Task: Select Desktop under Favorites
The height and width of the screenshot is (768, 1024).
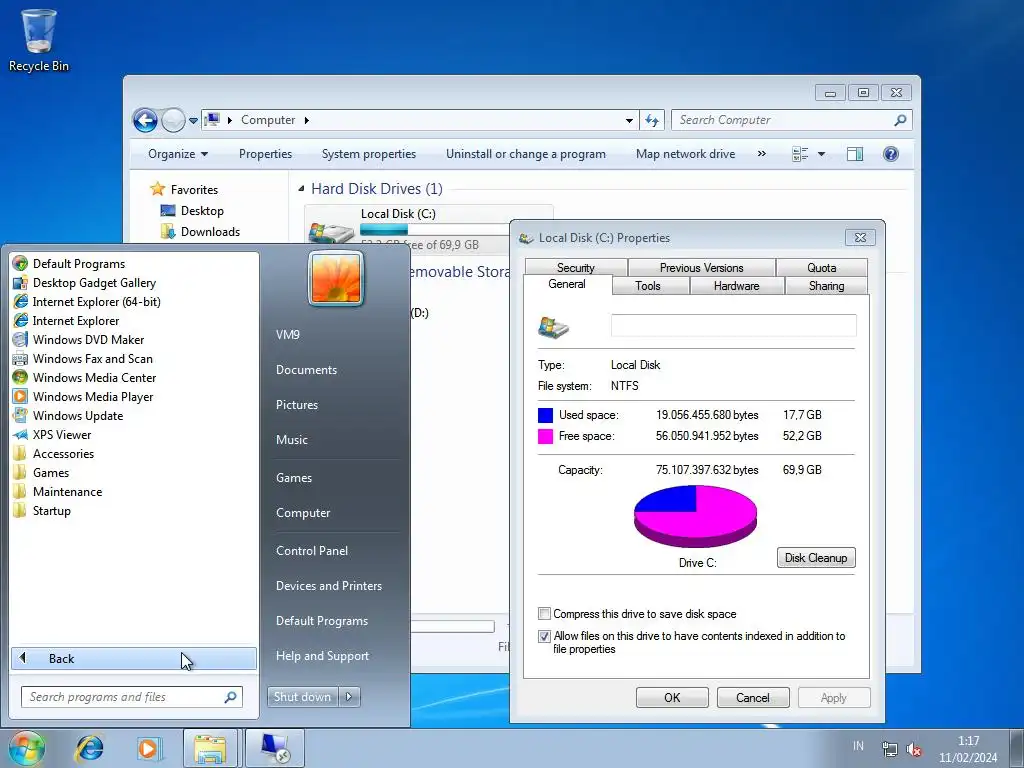Action: [192, 211]
